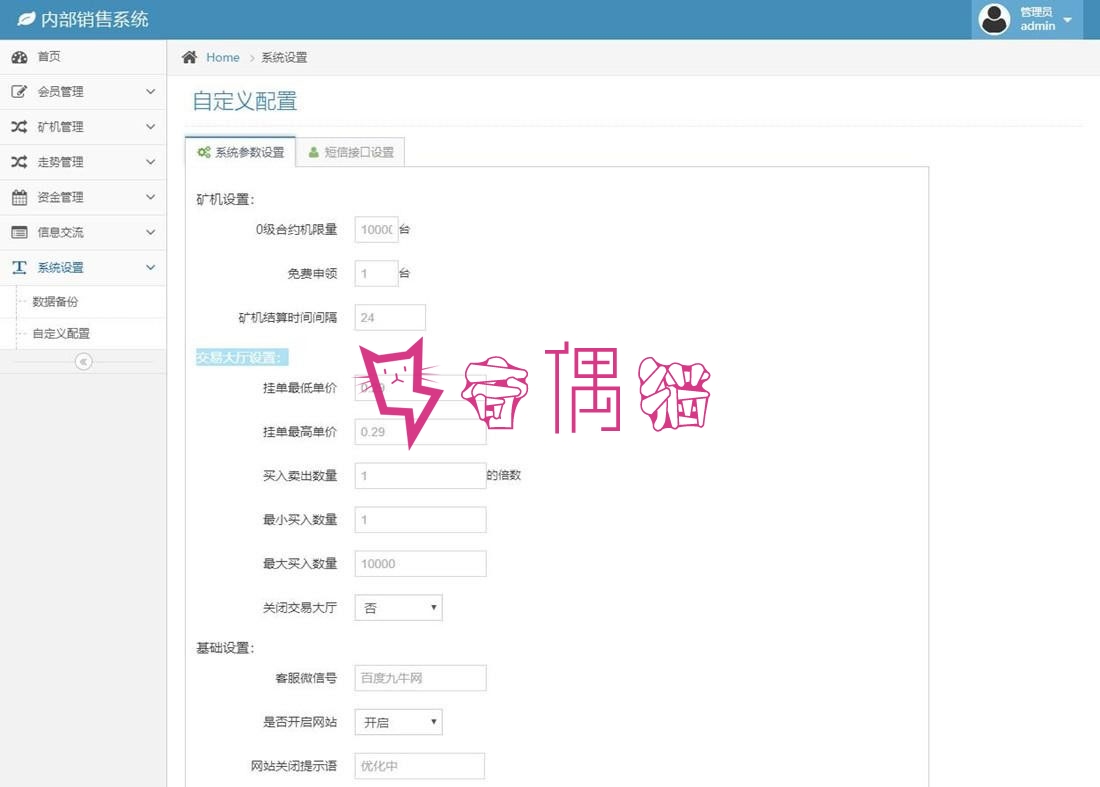1100x787 pixels.
Task: Click the 走势管理 shuffle icon
Action: tap(20, 162)
